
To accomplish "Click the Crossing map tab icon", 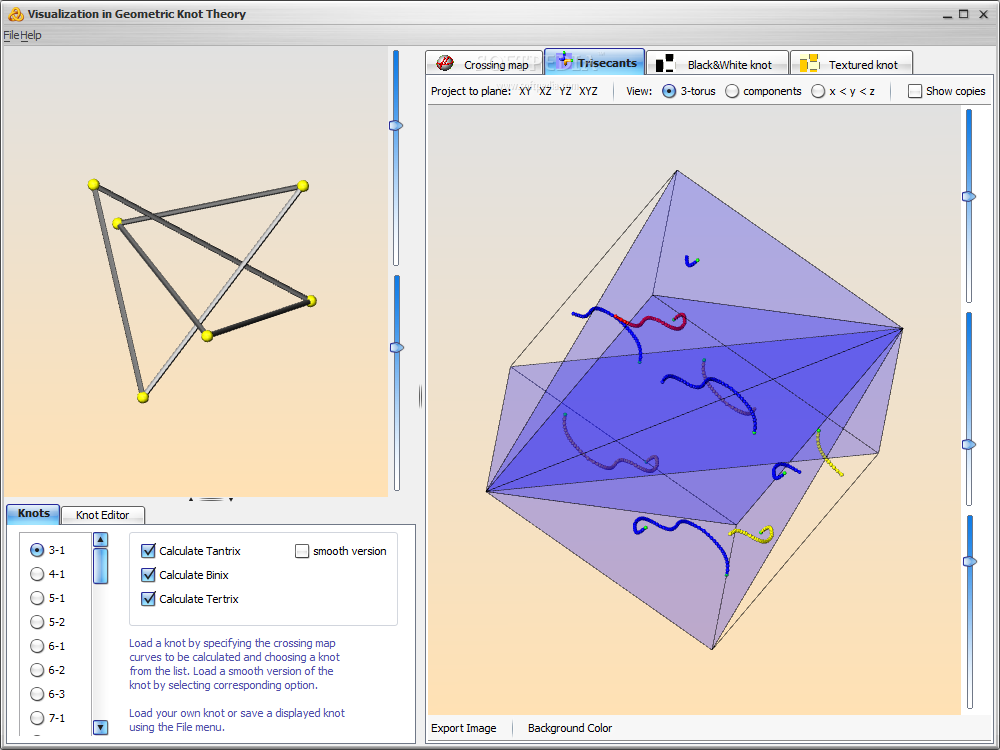I will pyautogui.click(x=445, y=63).
